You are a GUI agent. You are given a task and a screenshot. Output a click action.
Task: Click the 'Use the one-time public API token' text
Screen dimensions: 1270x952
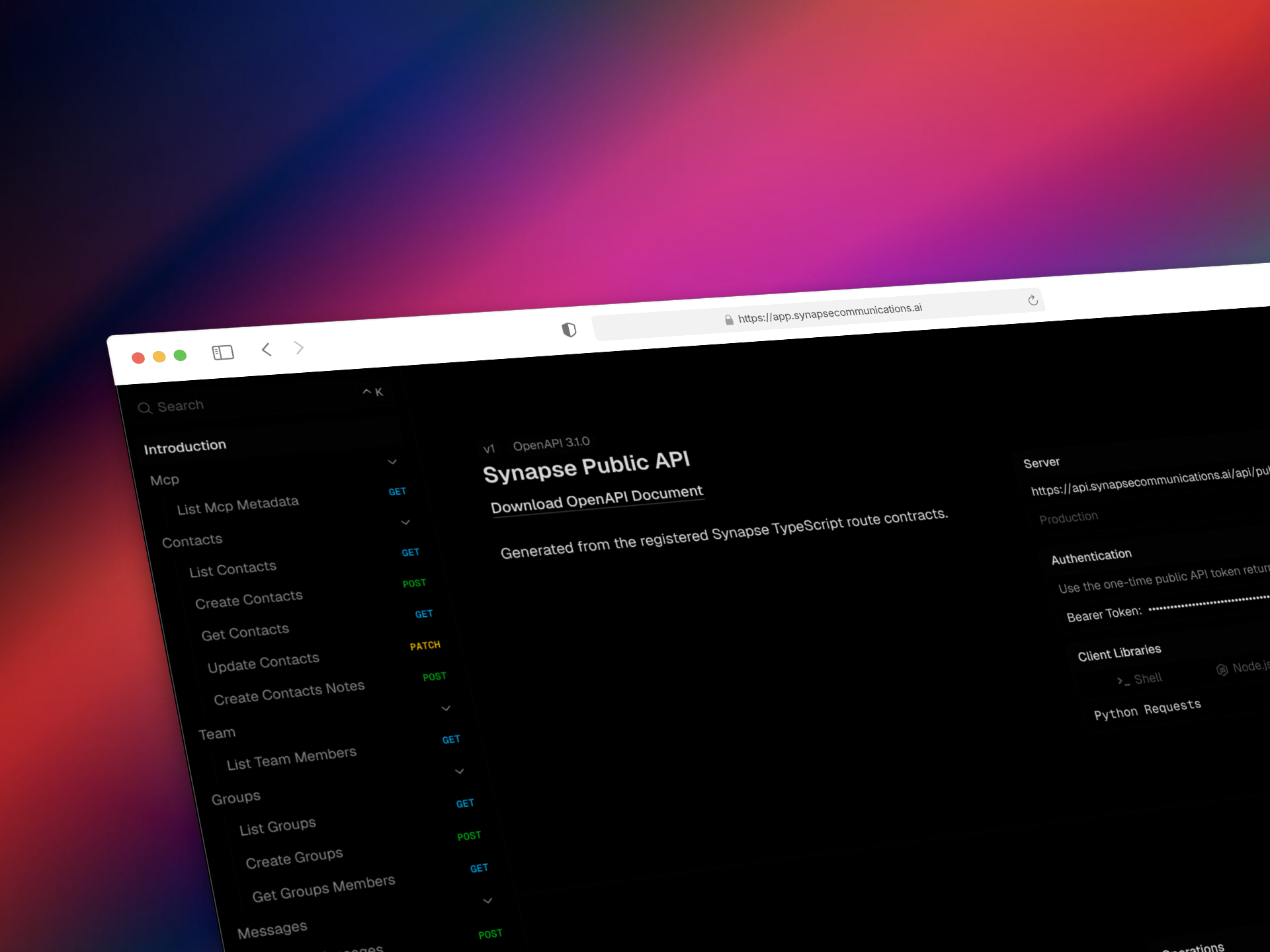pyautogui.click(x=1164, y=578)
